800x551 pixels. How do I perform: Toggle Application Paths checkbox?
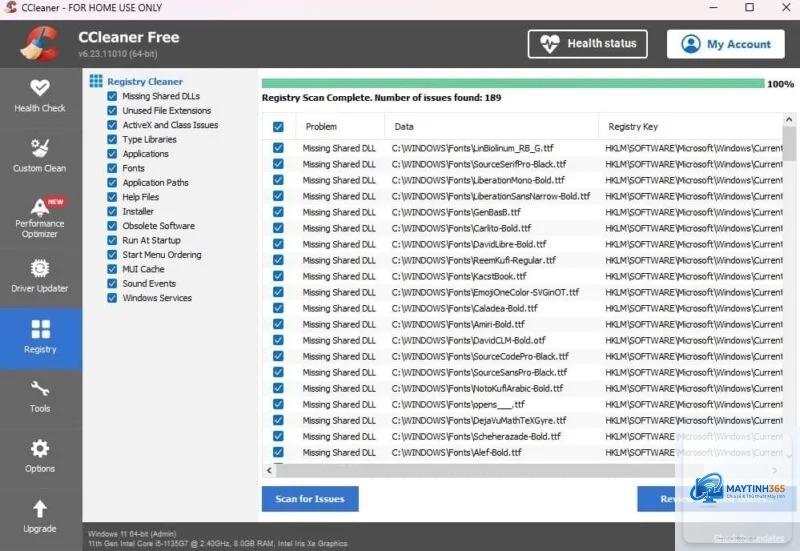pyautogui.click(x=112, y=182)
